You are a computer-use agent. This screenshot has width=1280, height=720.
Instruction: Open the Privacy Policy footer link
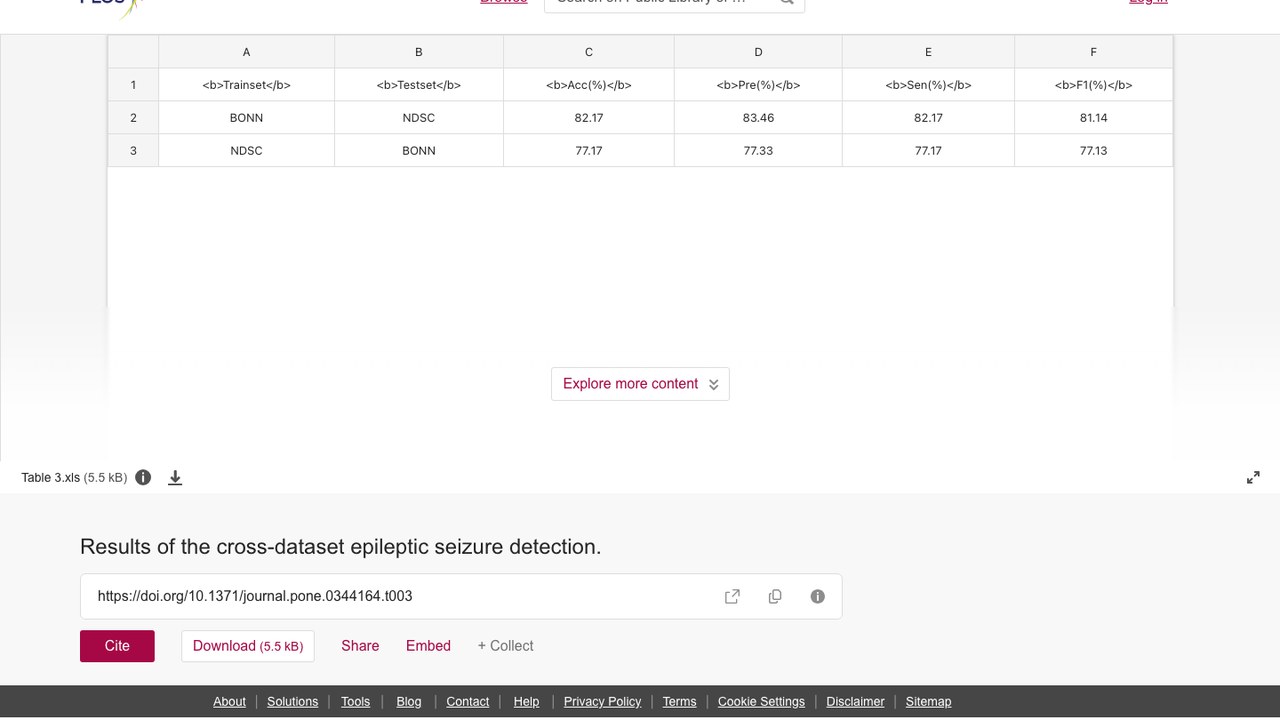[x=602, y=701]
